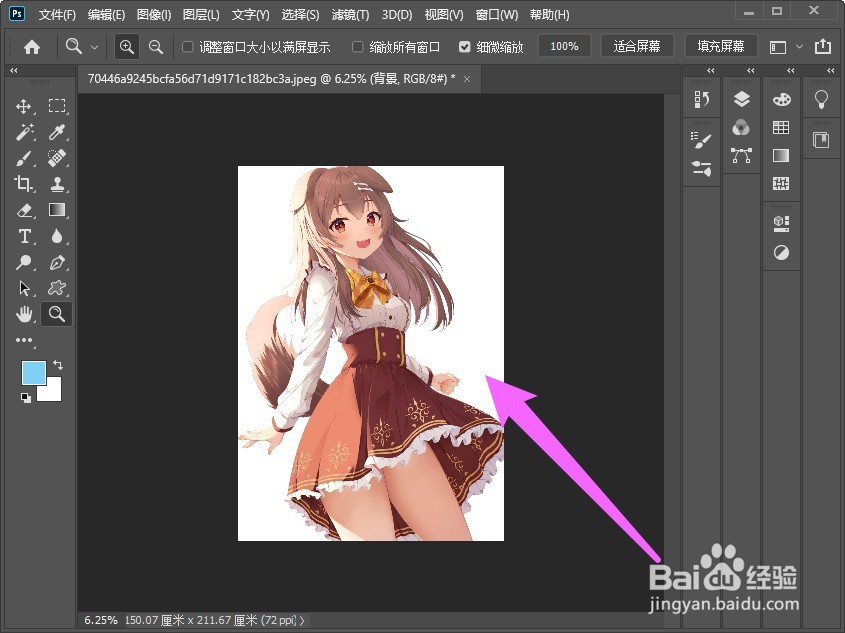This screenshot has height=633, width=845.
Task: Choose Zoom Out mode button
Action: pos(156,47)
